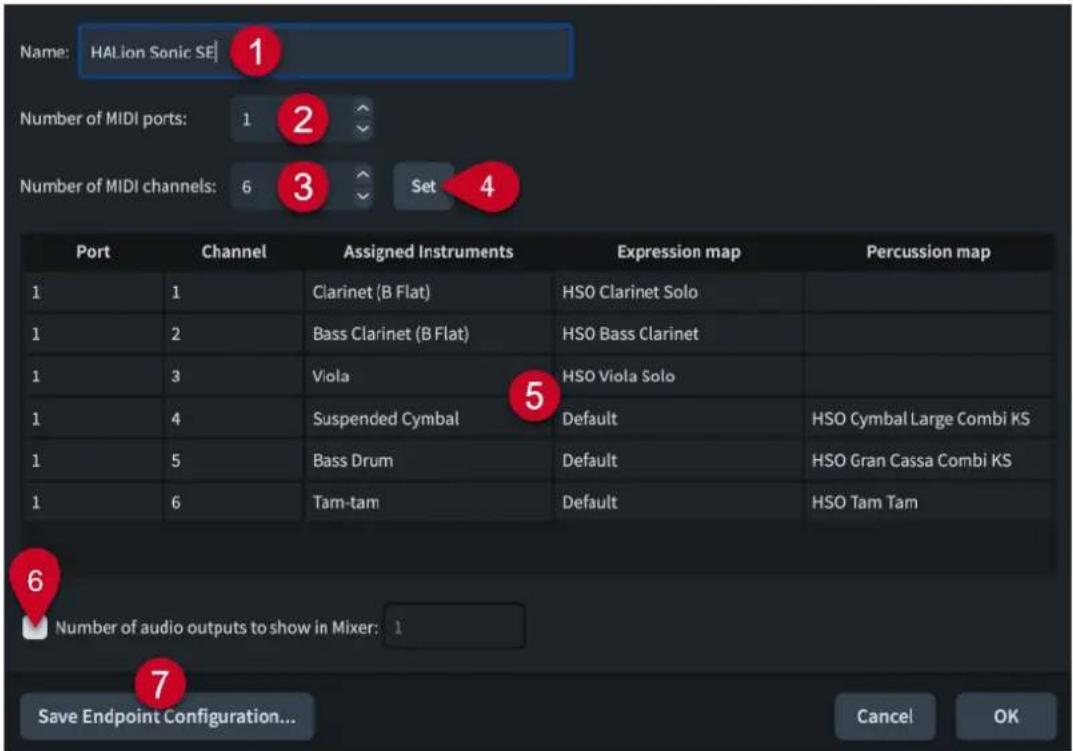The height and width of the screenshot is (751, 1073).
Task: Click the audio outputs number field
Action: 454,626
